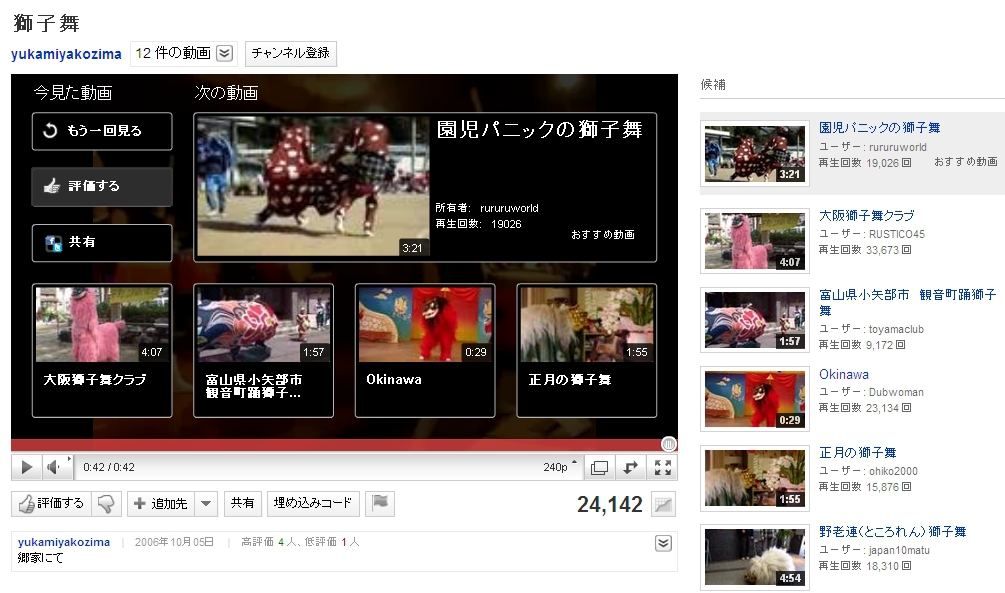Open sidebar link 野老連(ところれん) 獅子舞
Viewport: 1005px width, 593px height.
(892, 531)
